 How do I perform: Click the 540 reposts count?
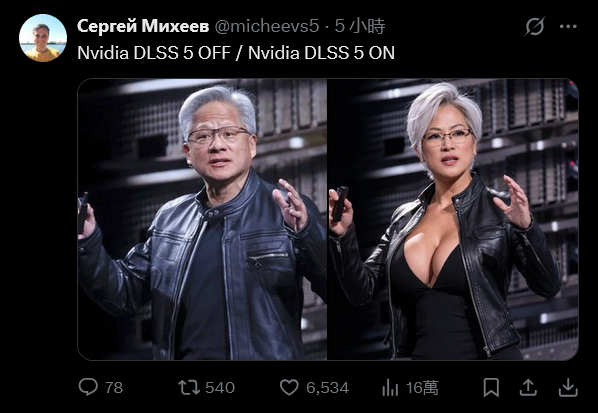220,388
